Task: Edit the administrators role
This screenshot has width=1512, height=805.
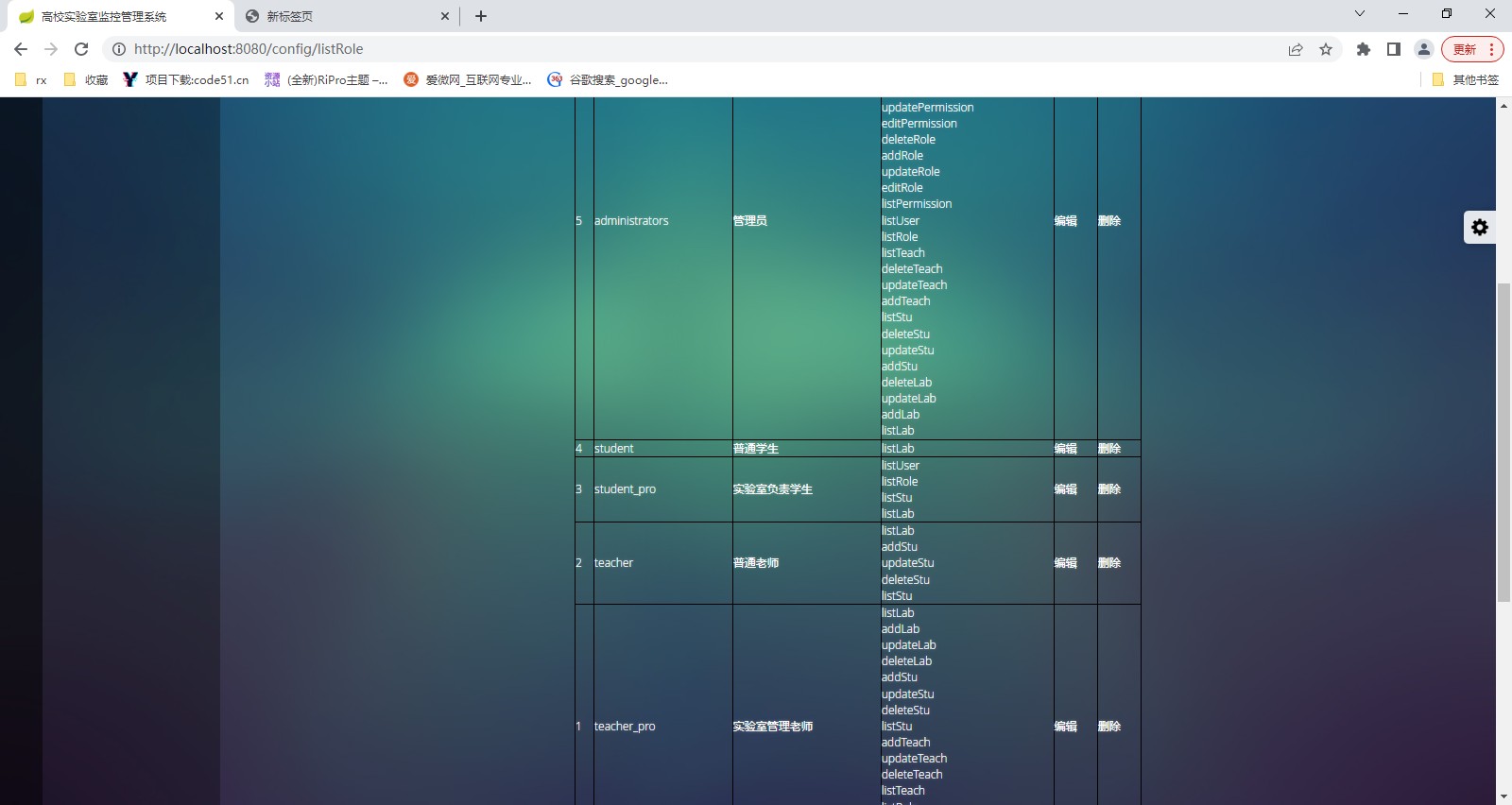Action: (1066, 221)
